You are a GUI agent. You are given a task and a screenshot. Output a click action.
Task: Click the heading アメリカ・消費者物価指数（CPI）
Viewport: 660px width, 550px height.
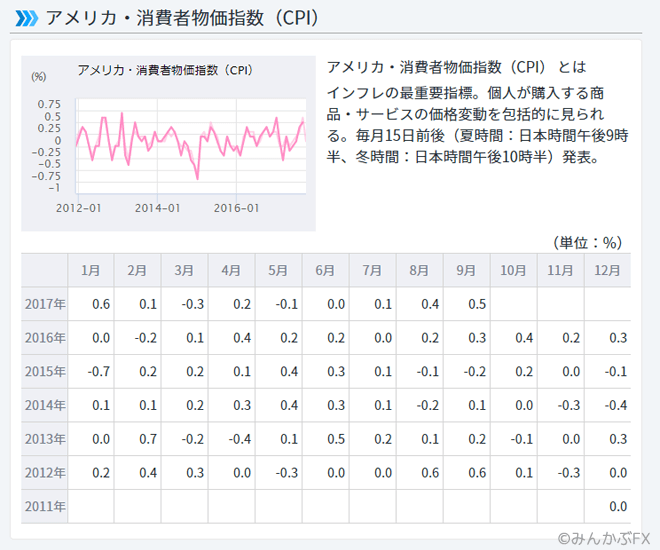click(x=182, y=18)
